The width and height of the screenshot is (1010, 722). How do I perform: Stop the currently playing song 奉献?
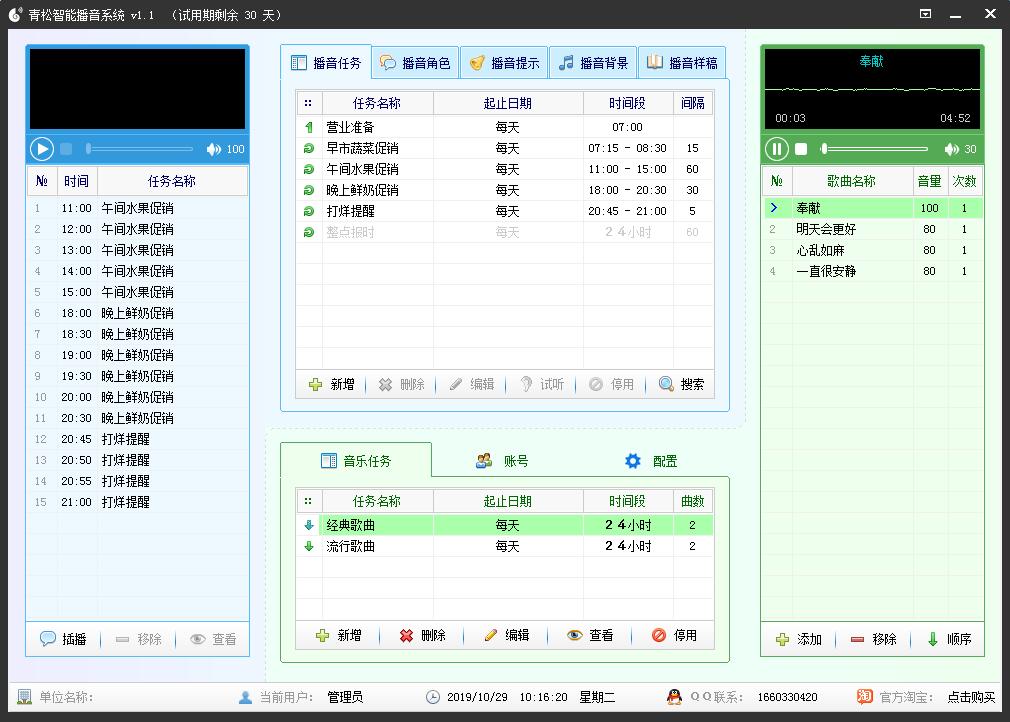tap(801, 149)
